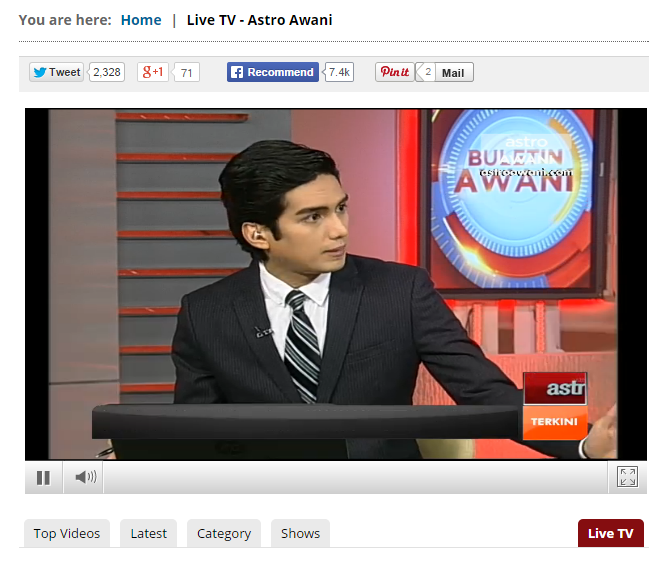Open video in fullscreen mode
Viewport: 666px width, 562px height.
627,477
